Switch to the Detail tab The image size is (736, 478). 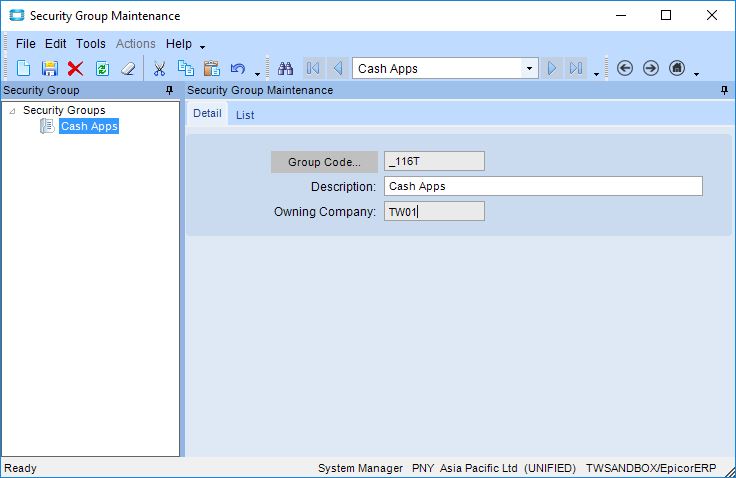click(207, 114)
